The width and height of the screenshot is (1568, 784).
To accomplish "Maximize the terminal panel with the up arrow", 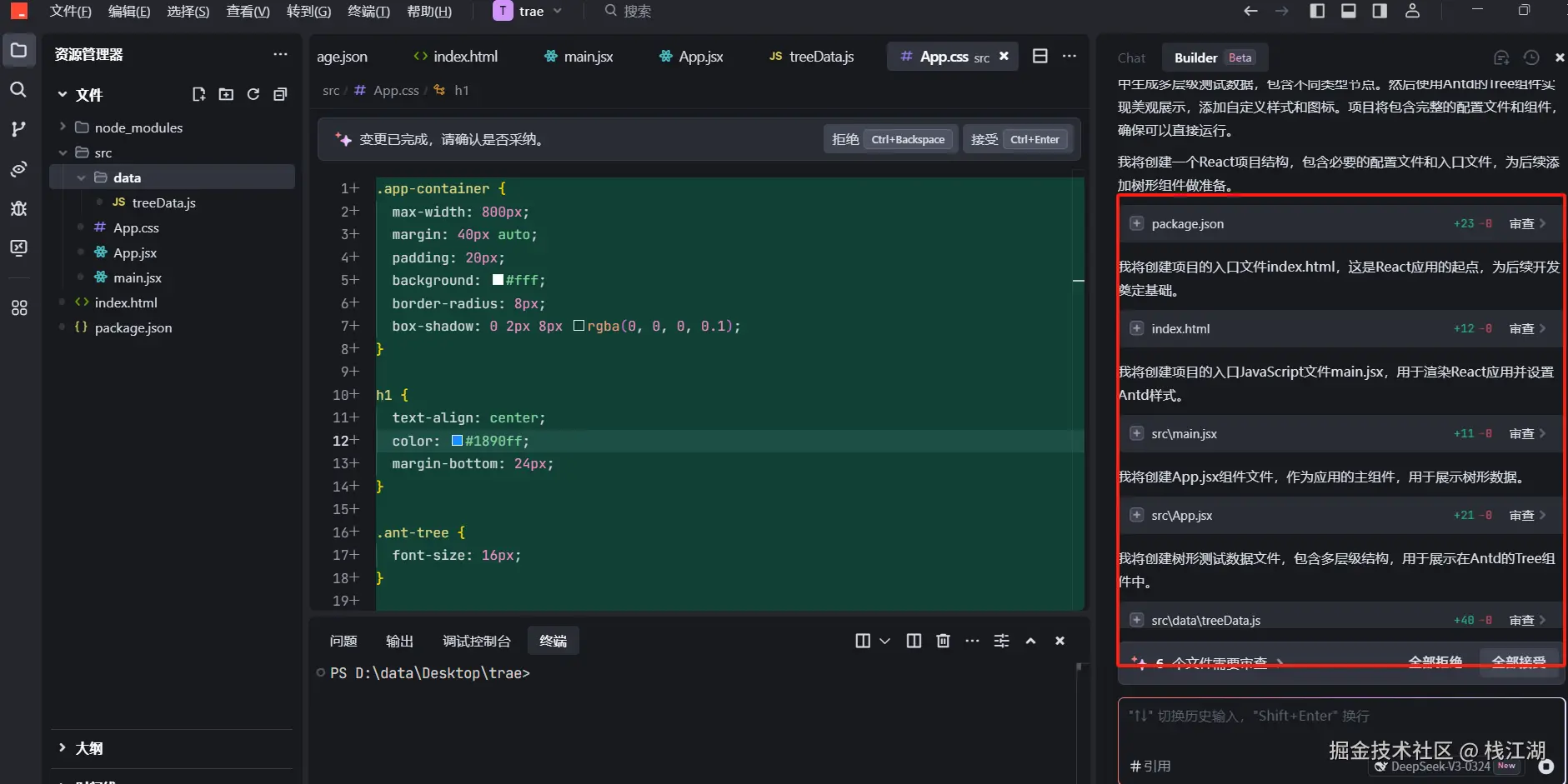I will coord(1030,641).
